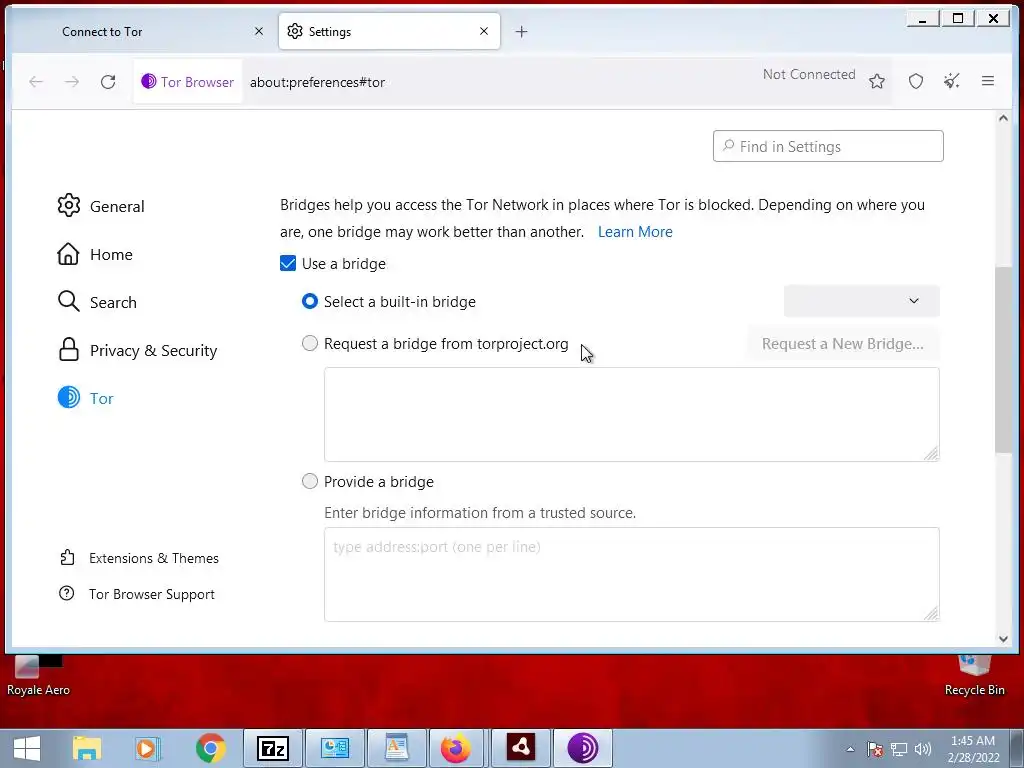Uncheck the Use a bridge checkbox
The width and height of the screenshot is (1024, 768).
[x=288, y=263]
